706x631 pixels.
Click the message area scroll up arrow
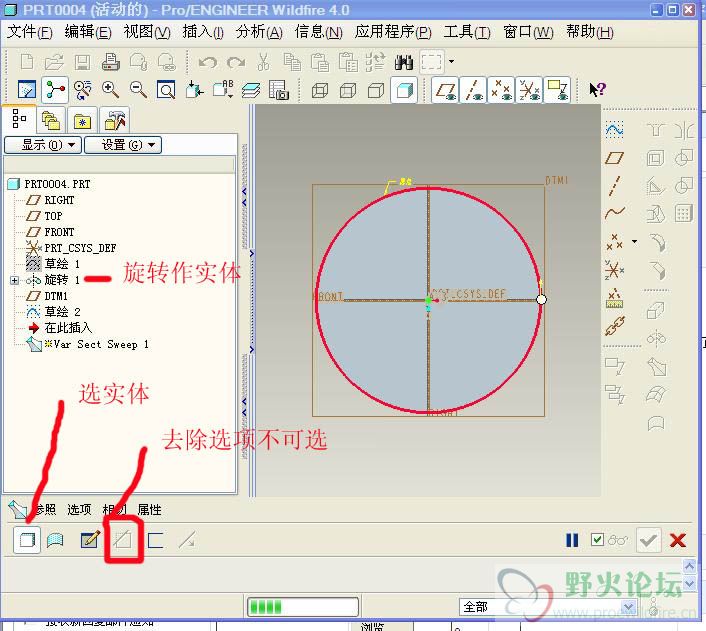point(689,566)
